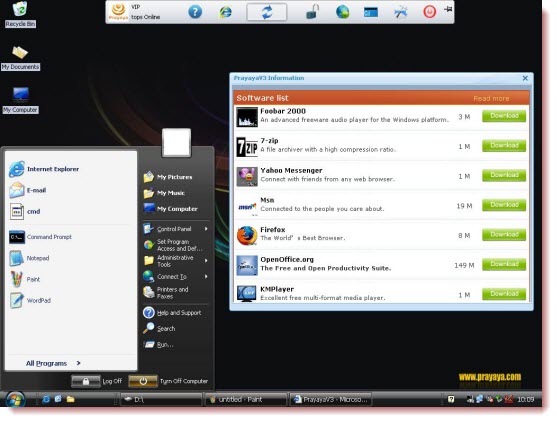The width and height of the screenshot is (557, 422).
Task: Click the help tray icon on taskbar
Action: (451, 399)
